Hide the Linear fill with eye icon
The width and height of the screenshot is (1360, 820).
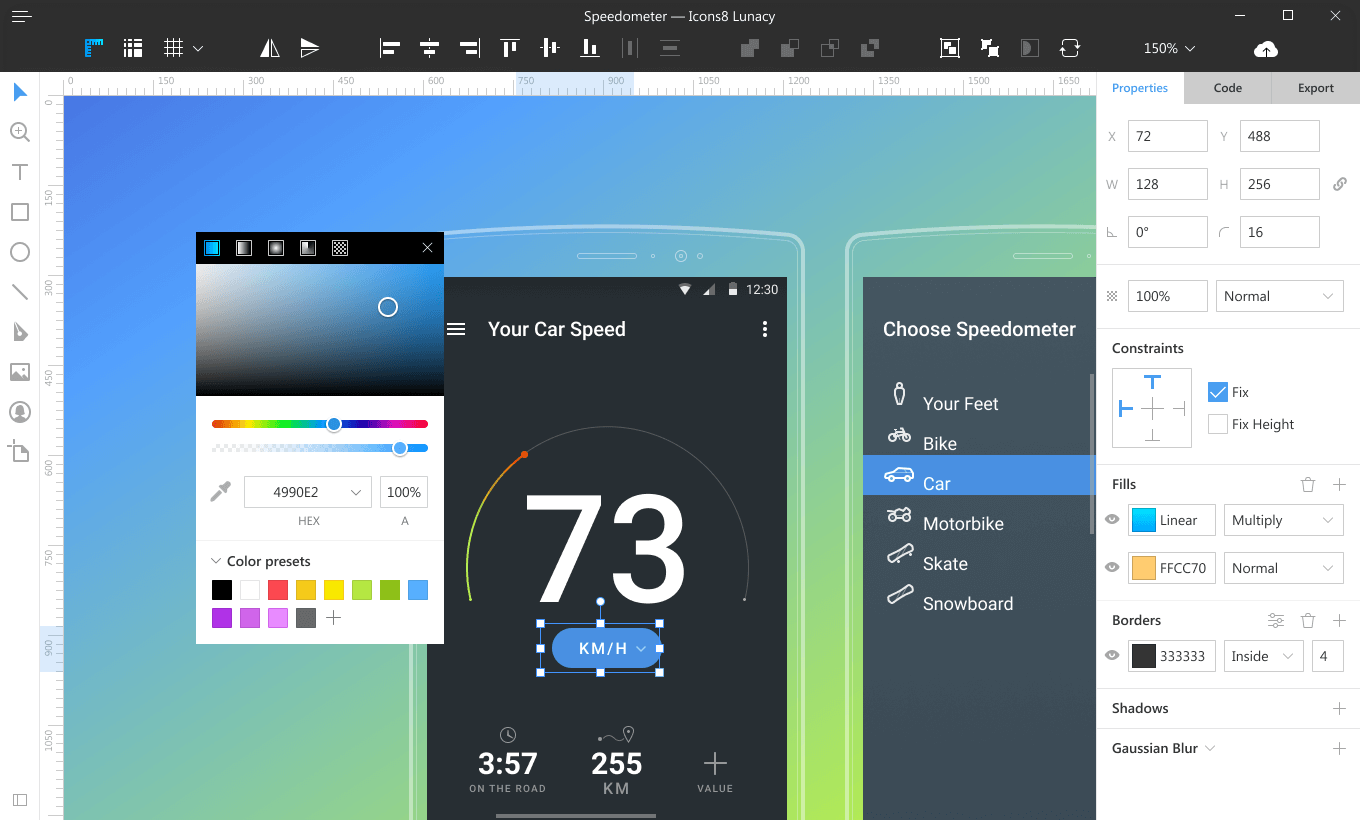tap(1111, 520)
